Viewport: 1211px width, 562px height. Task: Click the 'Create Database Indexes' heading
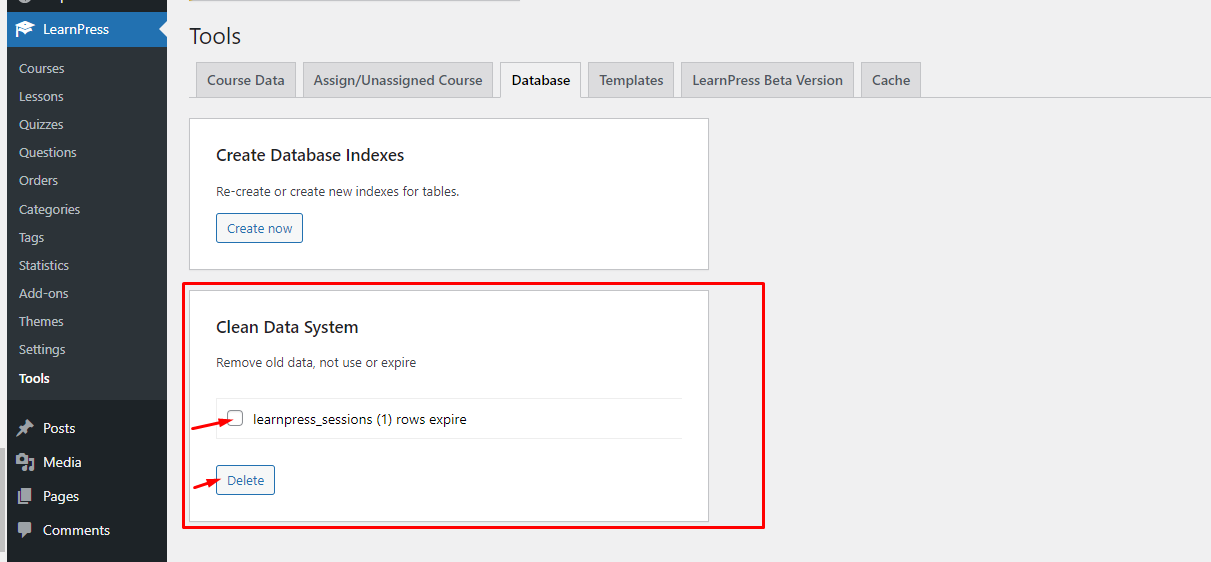pyautogui.click(x=310, y=155)
